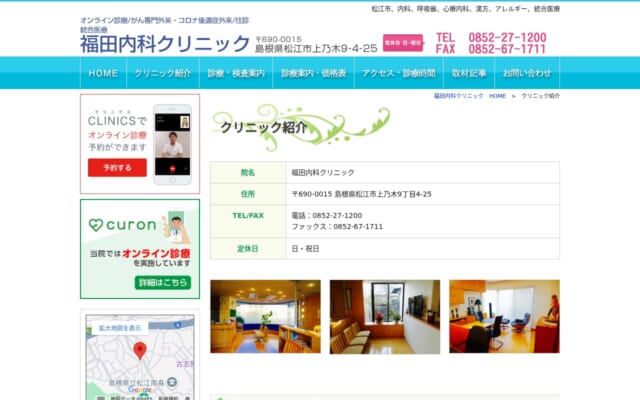Click the rightmost lounge chairs photo
Image resolution: width=640 pixels, height=400 pixels.
point(504,316)
